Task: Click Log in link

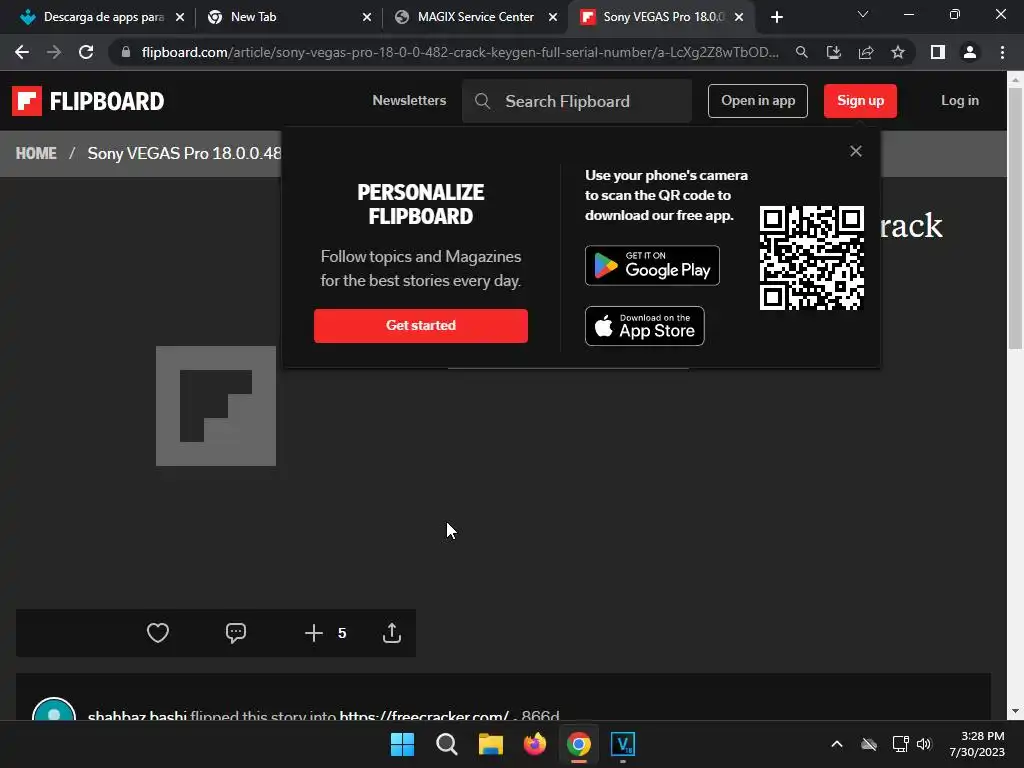Action: point(959,101)
